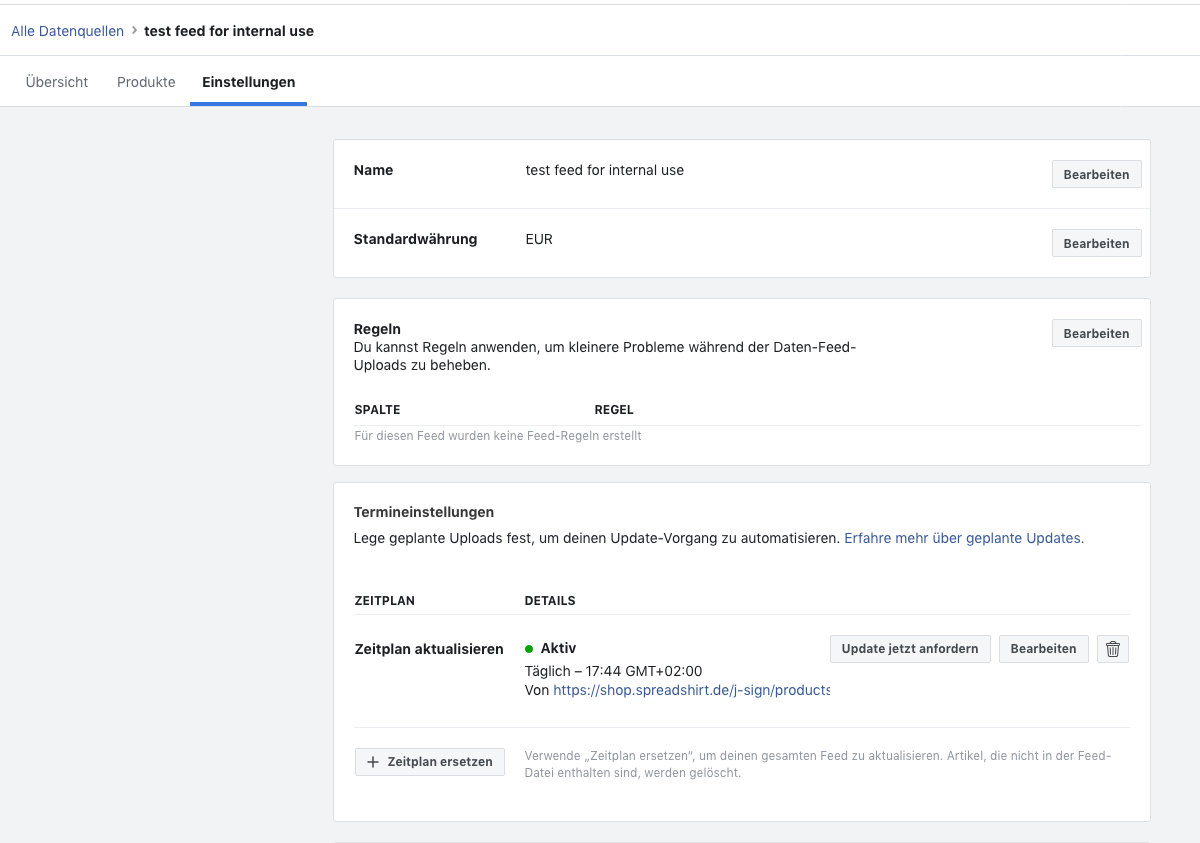This screenshot has width=1200, height=843.
Task: Click the green Aktiv status dot
Action: [529, 649]
